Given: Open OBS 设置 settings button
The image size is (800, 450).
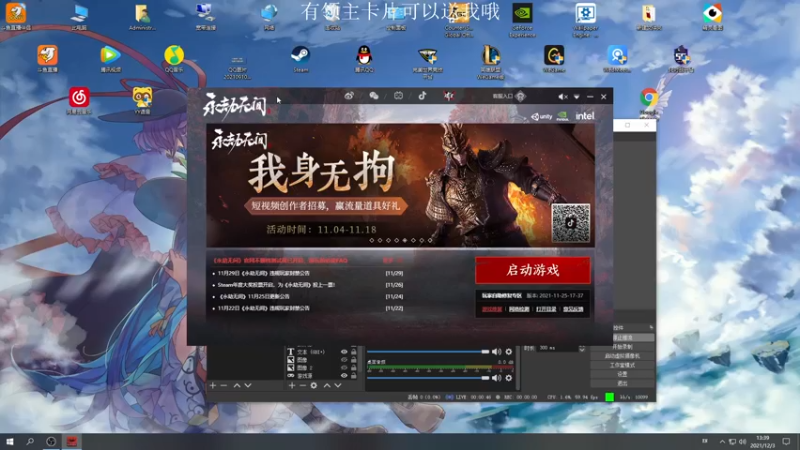Looking at the screenshot, I should click(622, 374).
